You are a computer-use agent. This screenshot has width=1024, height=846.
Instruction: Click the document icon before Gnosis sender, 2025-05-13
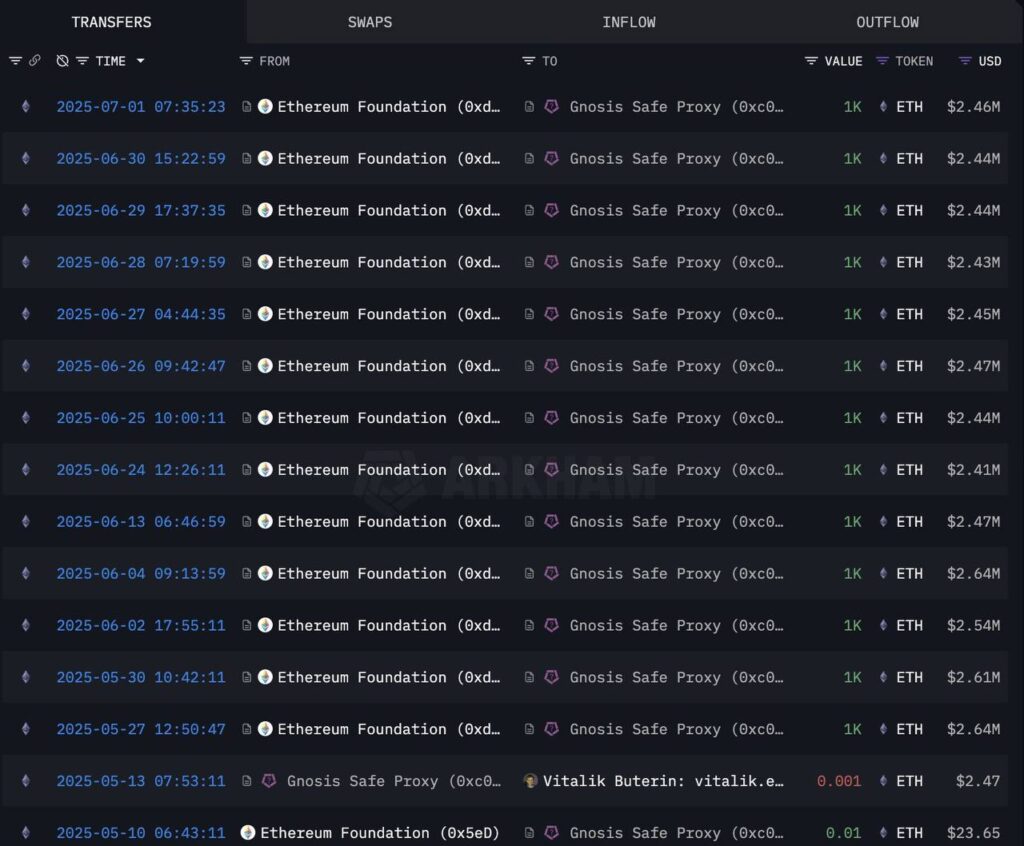247,781
